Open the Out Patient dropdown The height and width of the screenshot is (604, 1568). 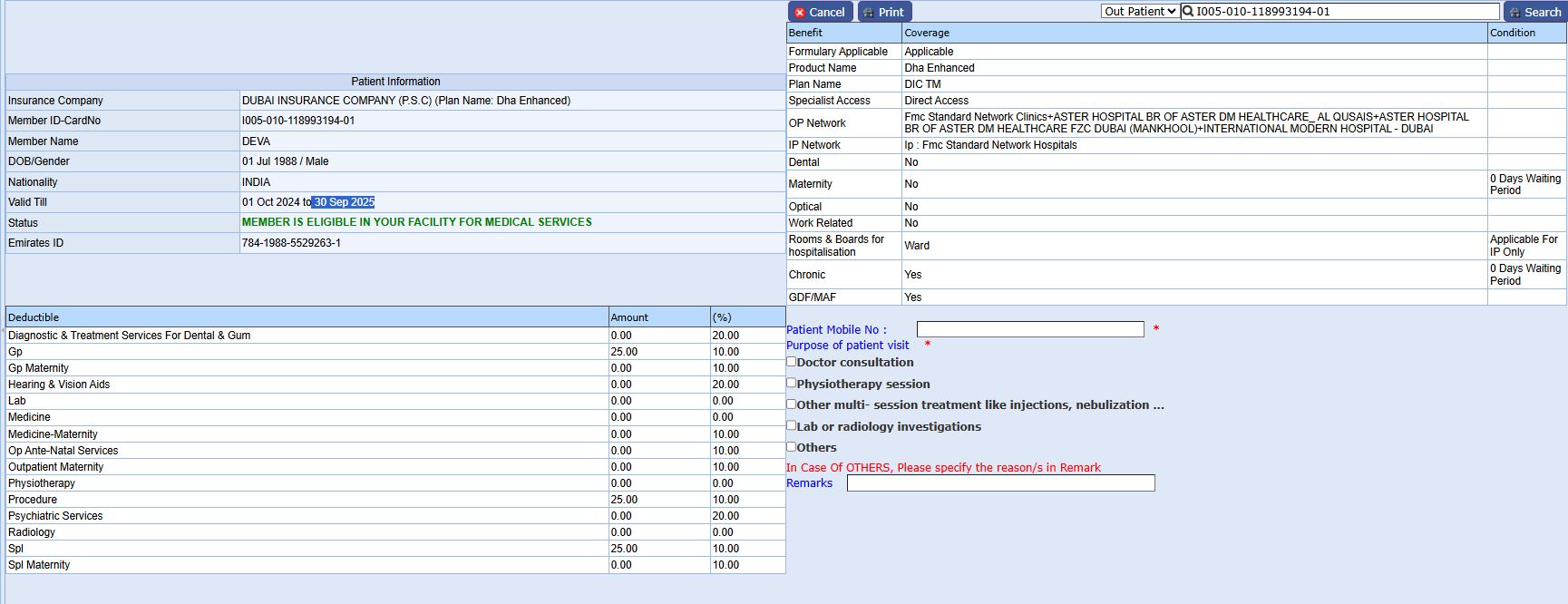pyautogui.click(x=1140, y=12)
